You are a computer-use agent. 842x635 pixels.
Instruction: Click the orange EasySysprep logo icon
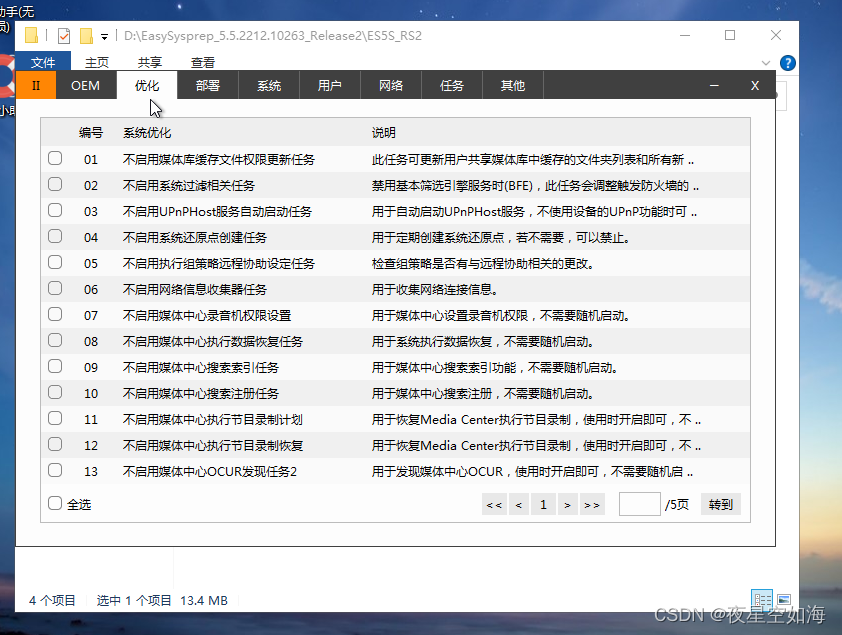pyautogui.click(x=36, y=85)
